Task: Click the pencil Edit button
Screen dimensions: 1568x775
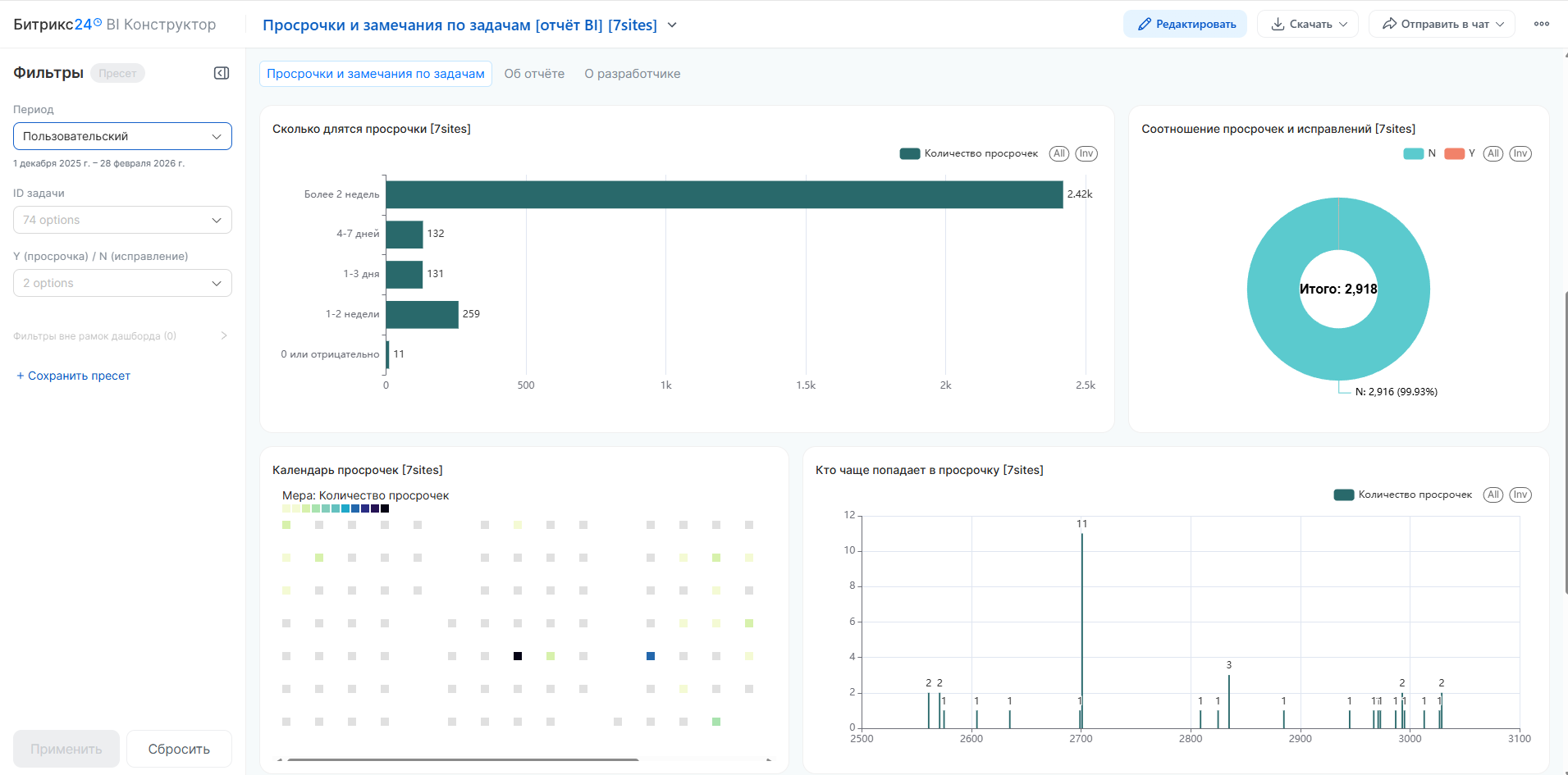Action: 1185,24
